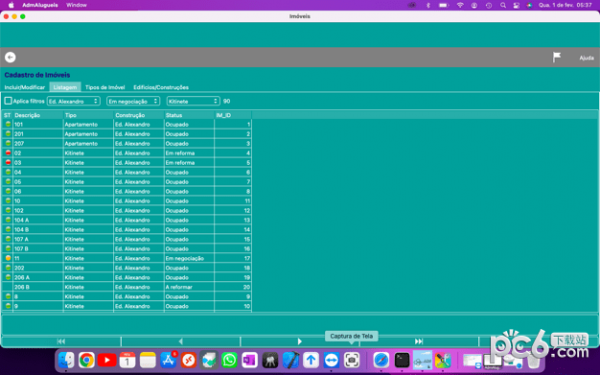Jump to first record navigation button
The image size is (600, 375).
[61, 341]
